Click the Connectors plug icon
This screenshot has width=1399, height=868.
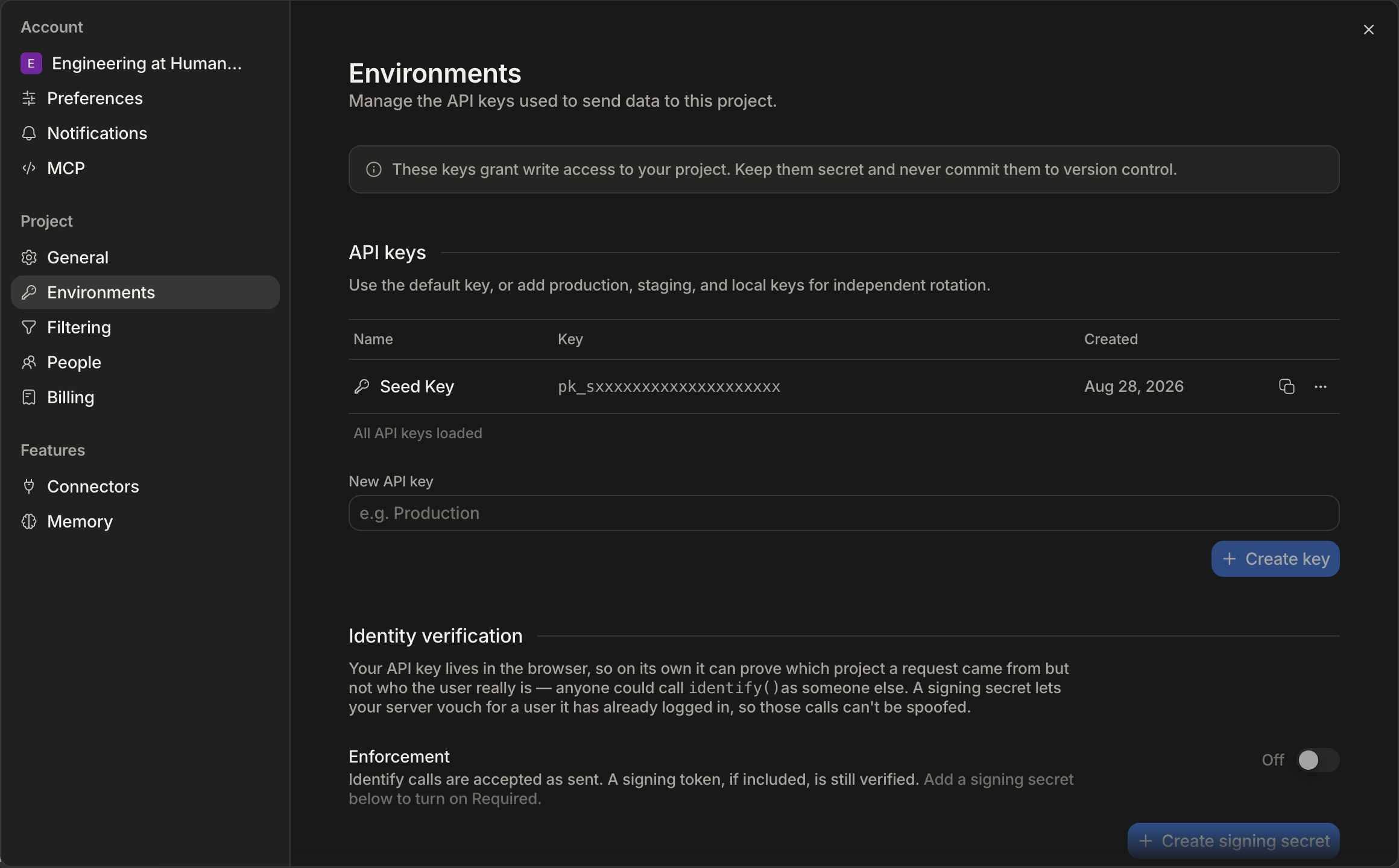[x=29, y=486]
